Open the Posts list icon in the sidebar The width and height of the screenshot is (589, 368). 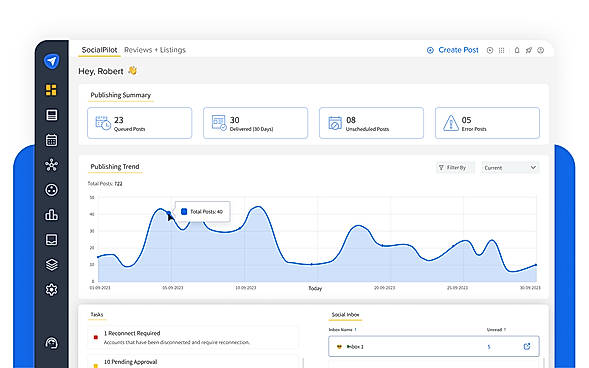pos(51,115)
